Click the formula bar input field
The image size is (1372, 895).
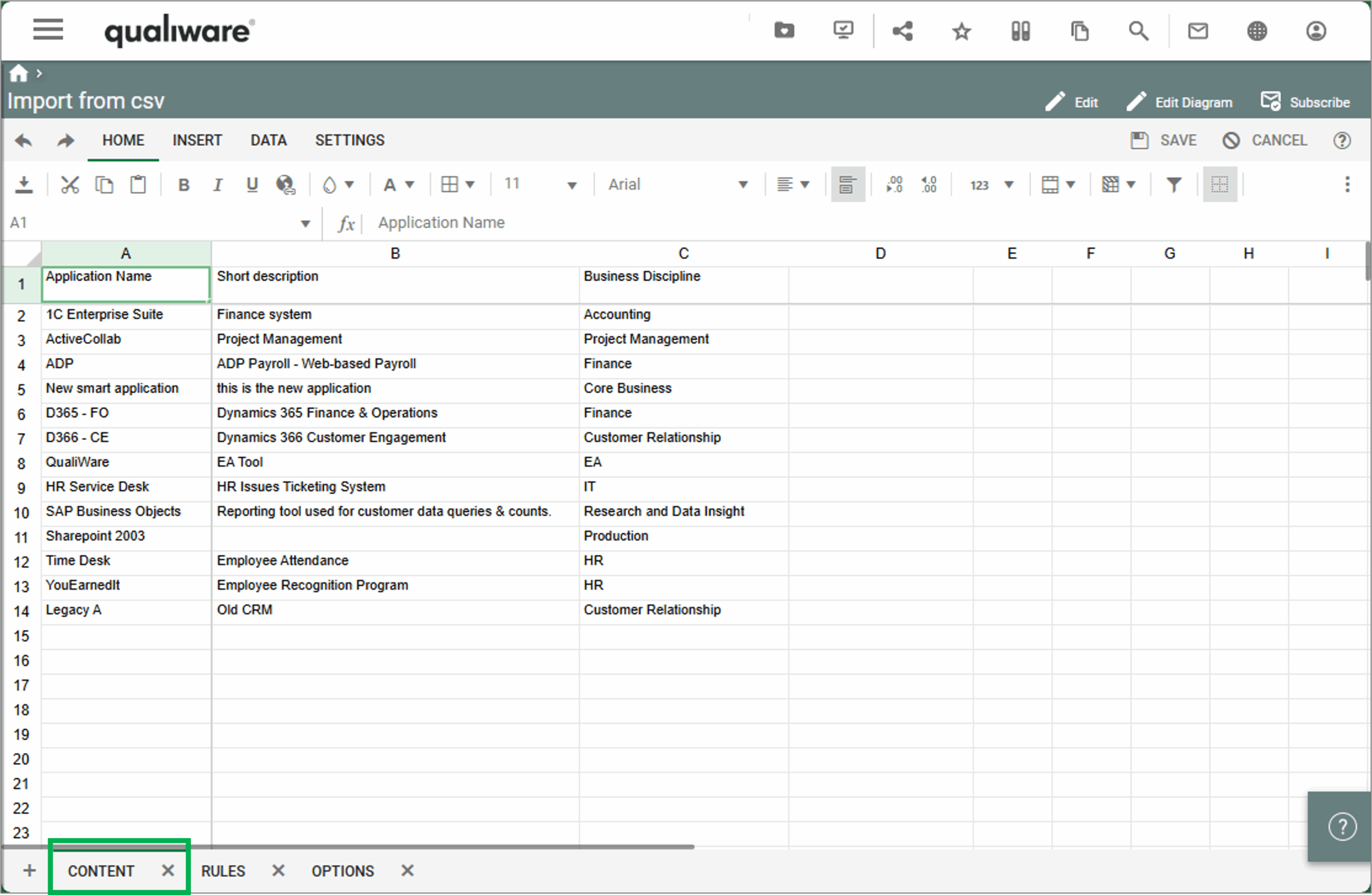click(868, 223)
